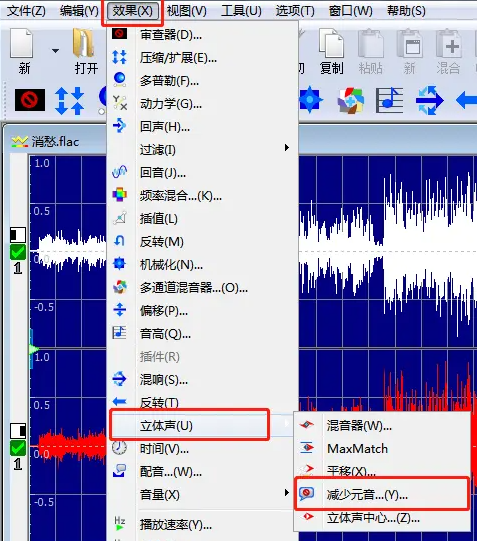Image resolution: width=477 pixels, height=541 pixels.
Task: Close the open 效果(X) menu
Action: [132, 11]
